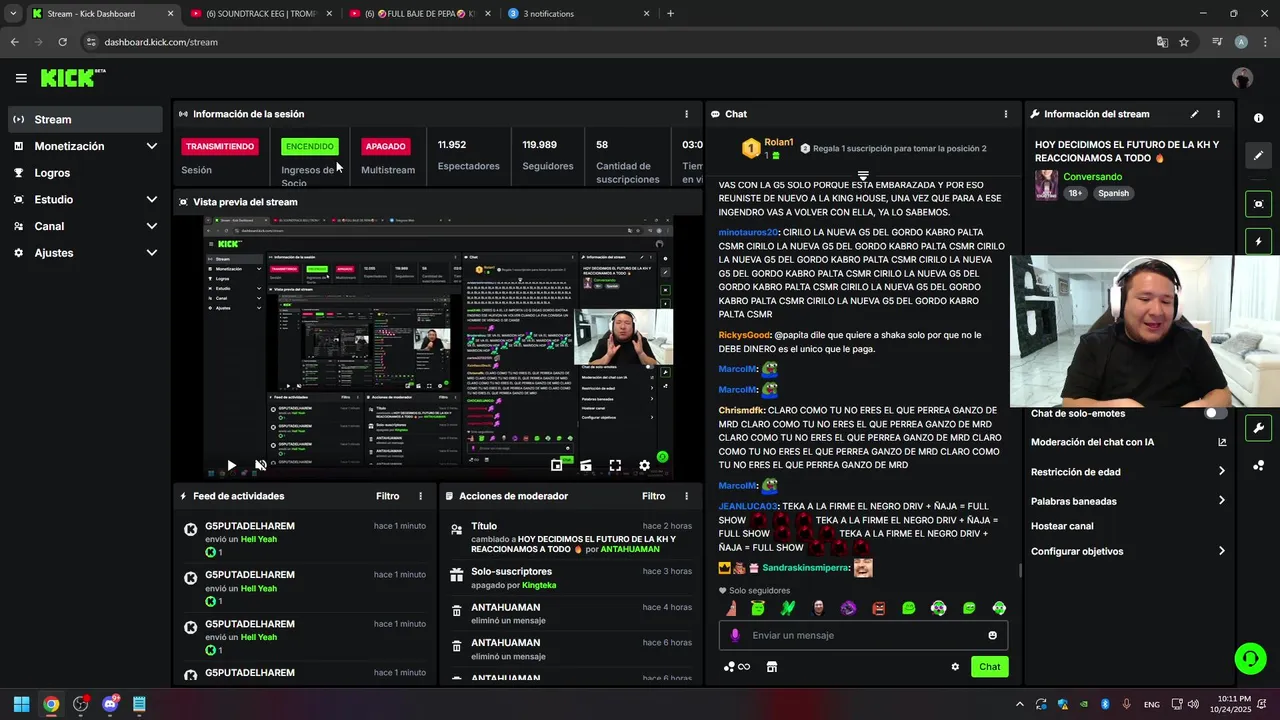Select the angry red face emote
The width and height of the screenshot is (1280, 720).
tap(878, 608)
